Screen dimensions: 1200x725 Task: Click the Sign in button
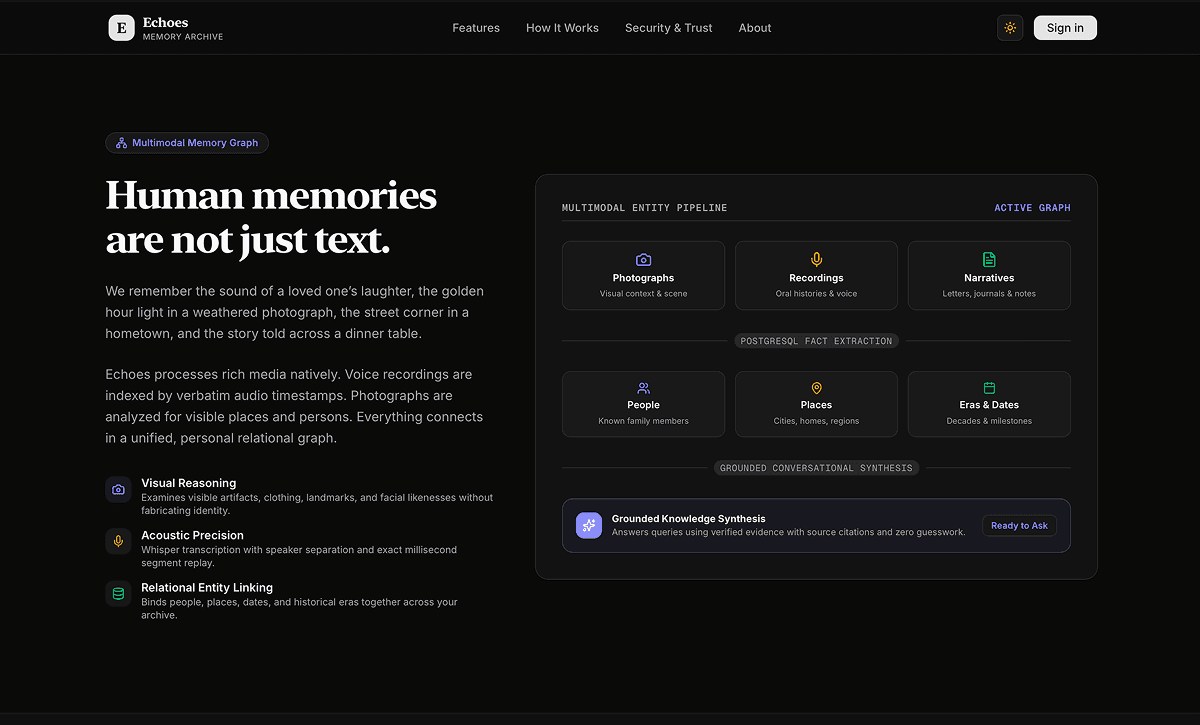(1065, 28)
